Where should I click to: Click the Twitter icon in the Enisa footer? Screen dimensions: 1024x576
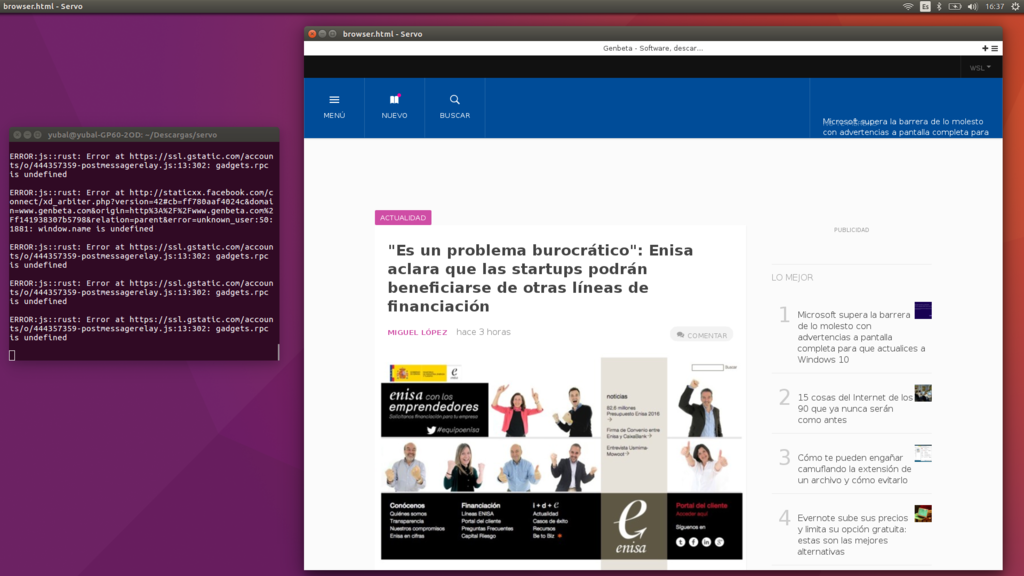(x=679, y=542)
